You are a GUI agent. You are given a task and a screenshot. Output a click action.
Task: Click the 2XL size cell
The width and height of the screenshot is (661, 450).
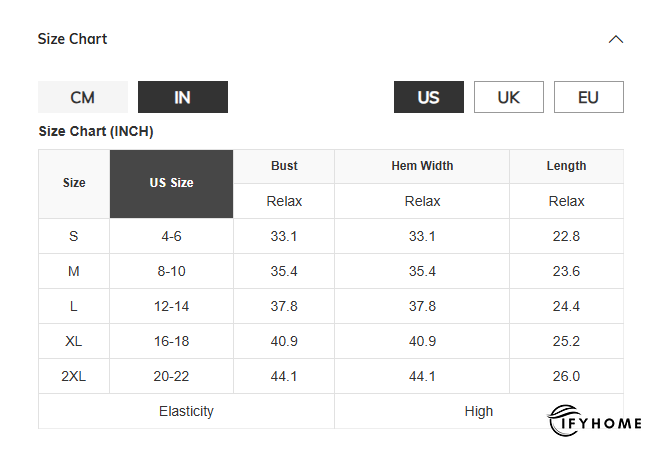coord(74,376)
